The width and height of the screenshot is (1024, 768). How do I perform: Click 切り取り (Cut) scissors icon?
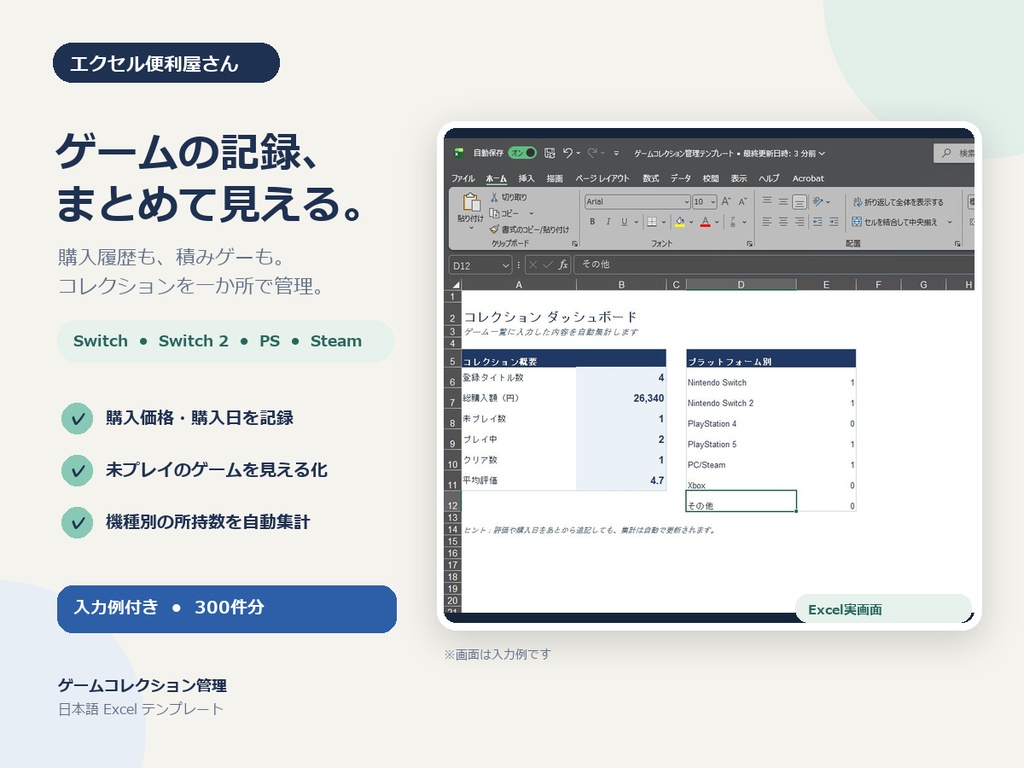494,197
